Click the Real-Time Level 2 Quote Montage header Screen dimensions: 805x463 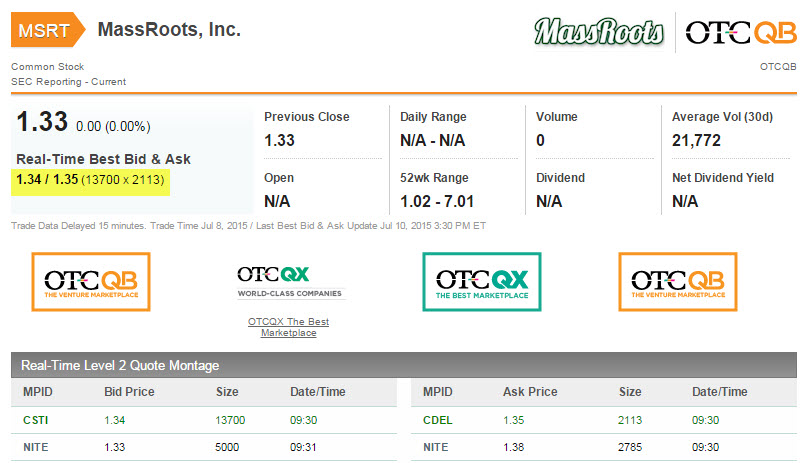pyautogui.click(x=120, y=365)
